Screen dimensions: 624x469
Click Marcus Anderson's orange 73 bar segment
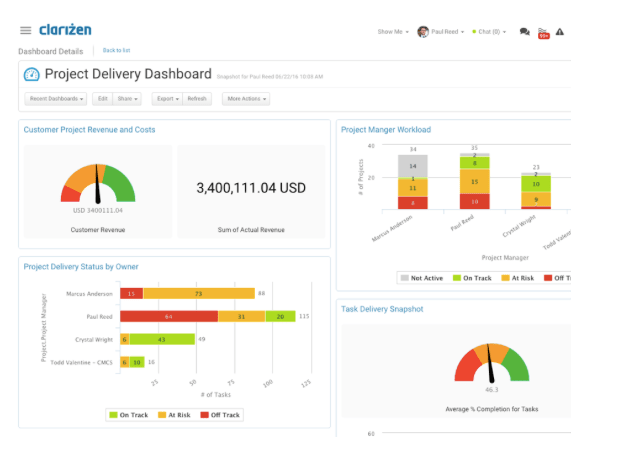point(199,294)
